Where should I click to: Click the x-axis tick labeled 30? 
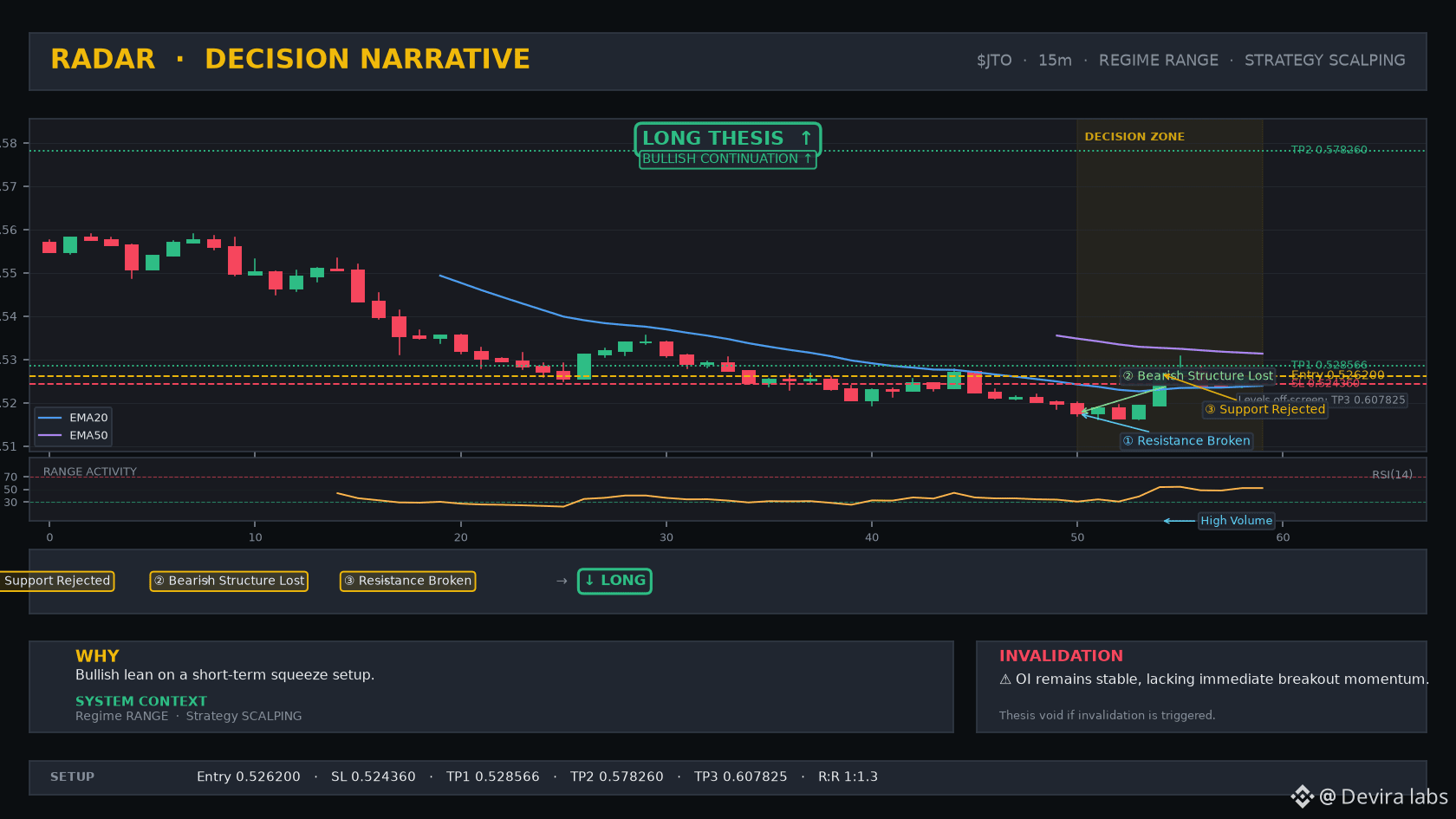[x=666, y=537]
